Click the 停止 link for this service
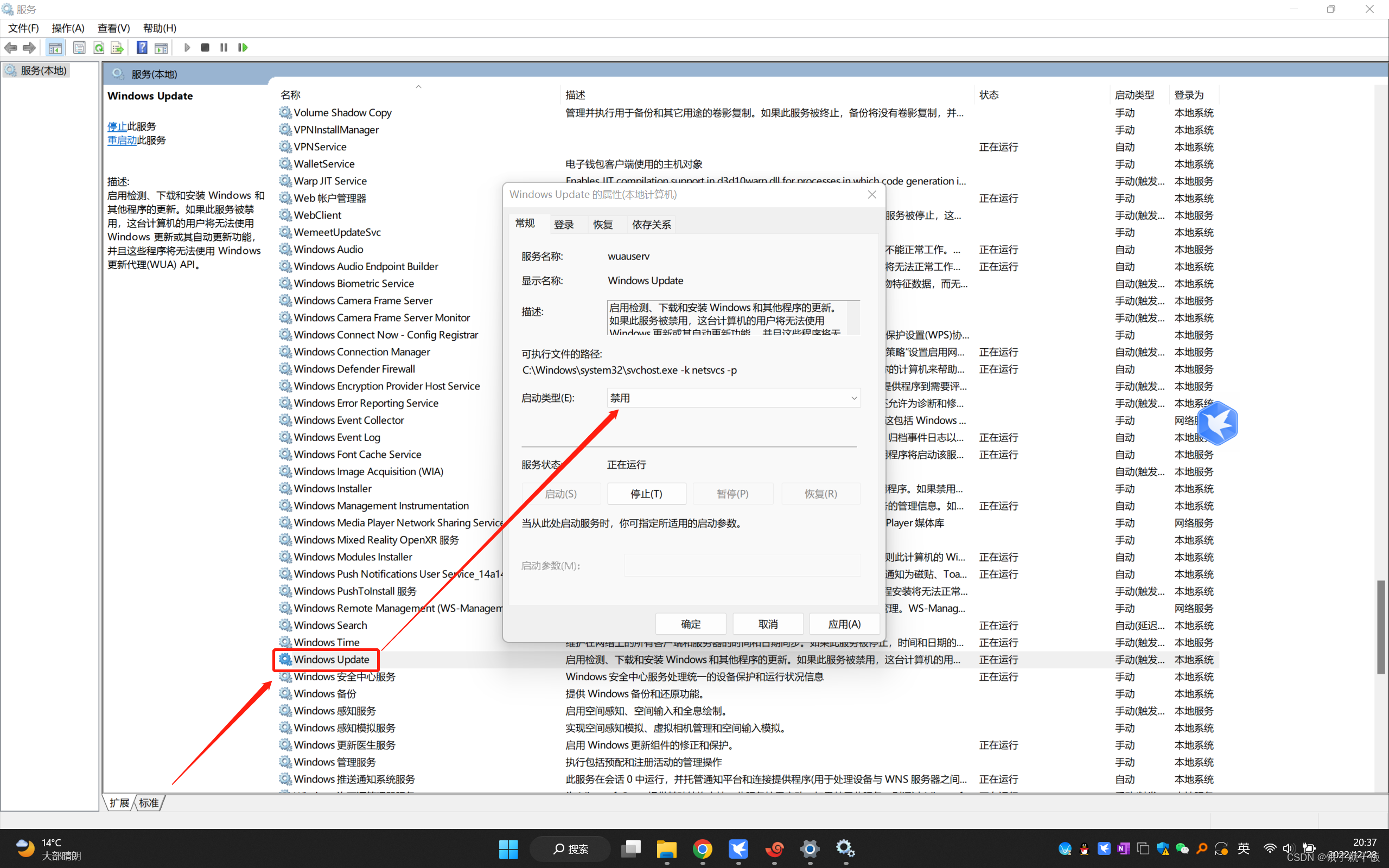This screenshot has width=1389, height=868. pyautogui.click(x=117, y=126)
